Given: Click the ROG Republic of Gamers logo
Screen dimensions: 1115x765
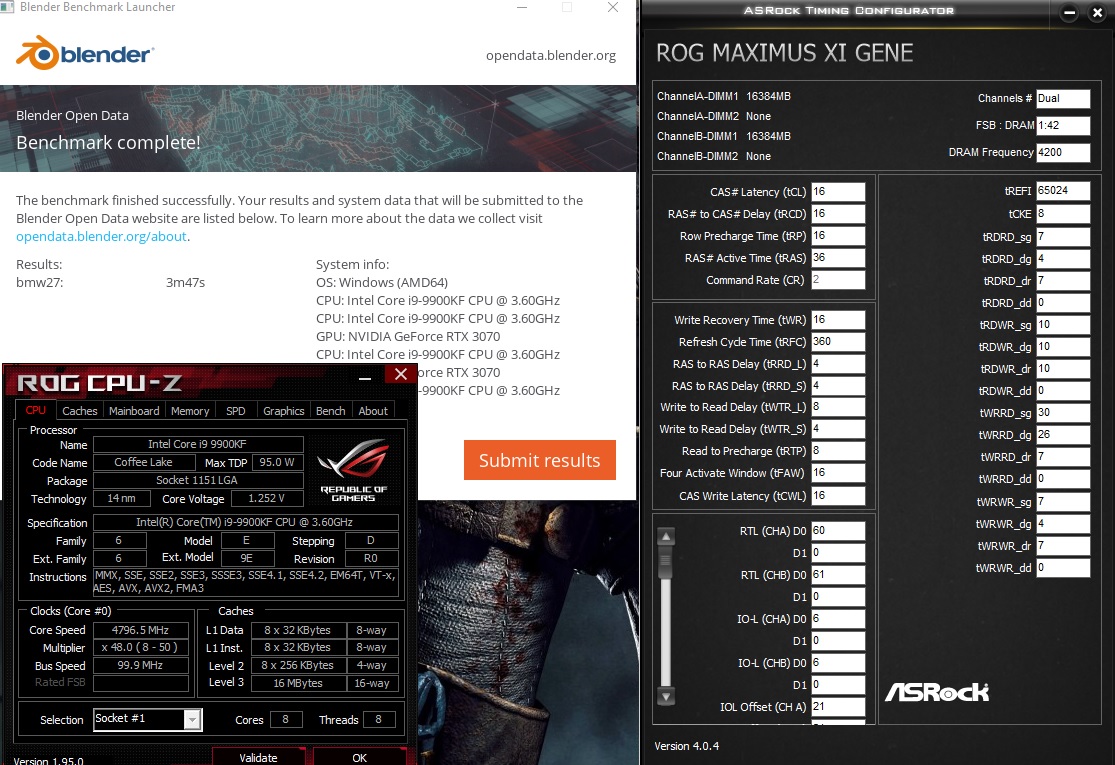Looking at the screenshot, I should (x=353, y=469).
